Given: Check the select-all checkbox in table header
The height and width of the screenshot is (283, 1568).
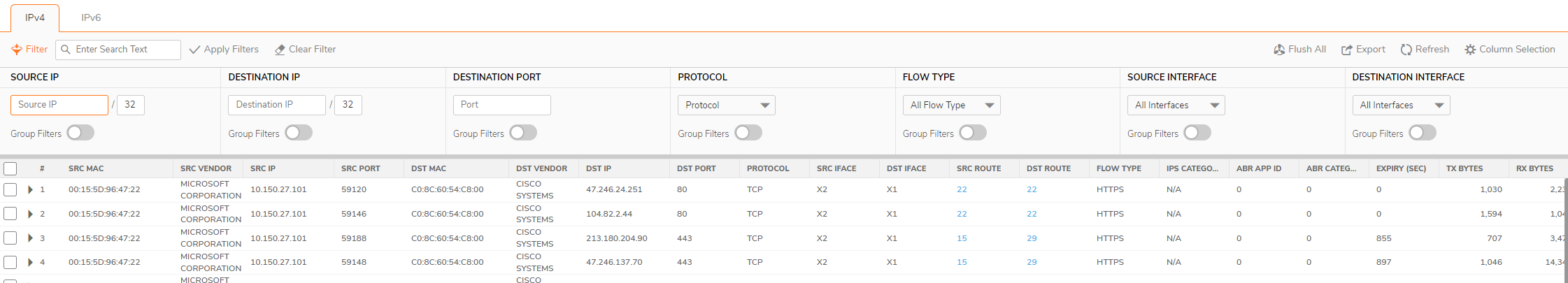Looking at the screenshot, I should pos(10,168).
